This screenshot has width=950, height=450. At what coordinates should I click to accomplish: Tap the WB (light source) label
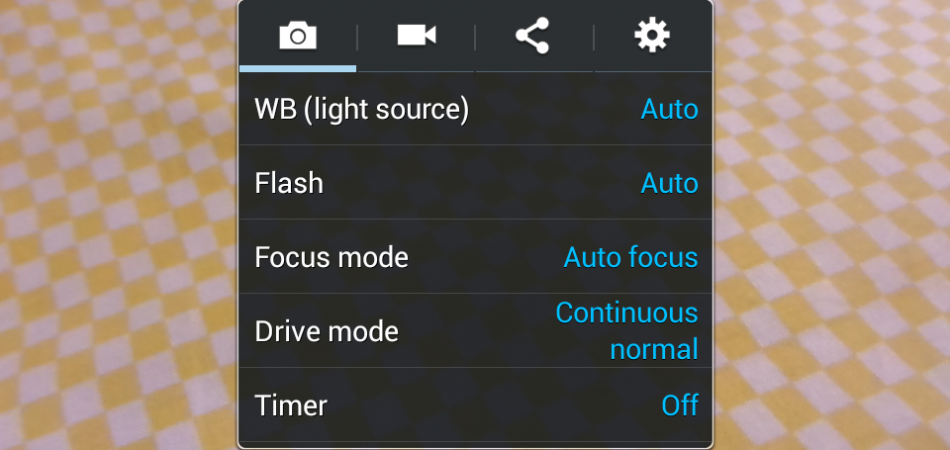pyautogui.click(x=362, y=109)
